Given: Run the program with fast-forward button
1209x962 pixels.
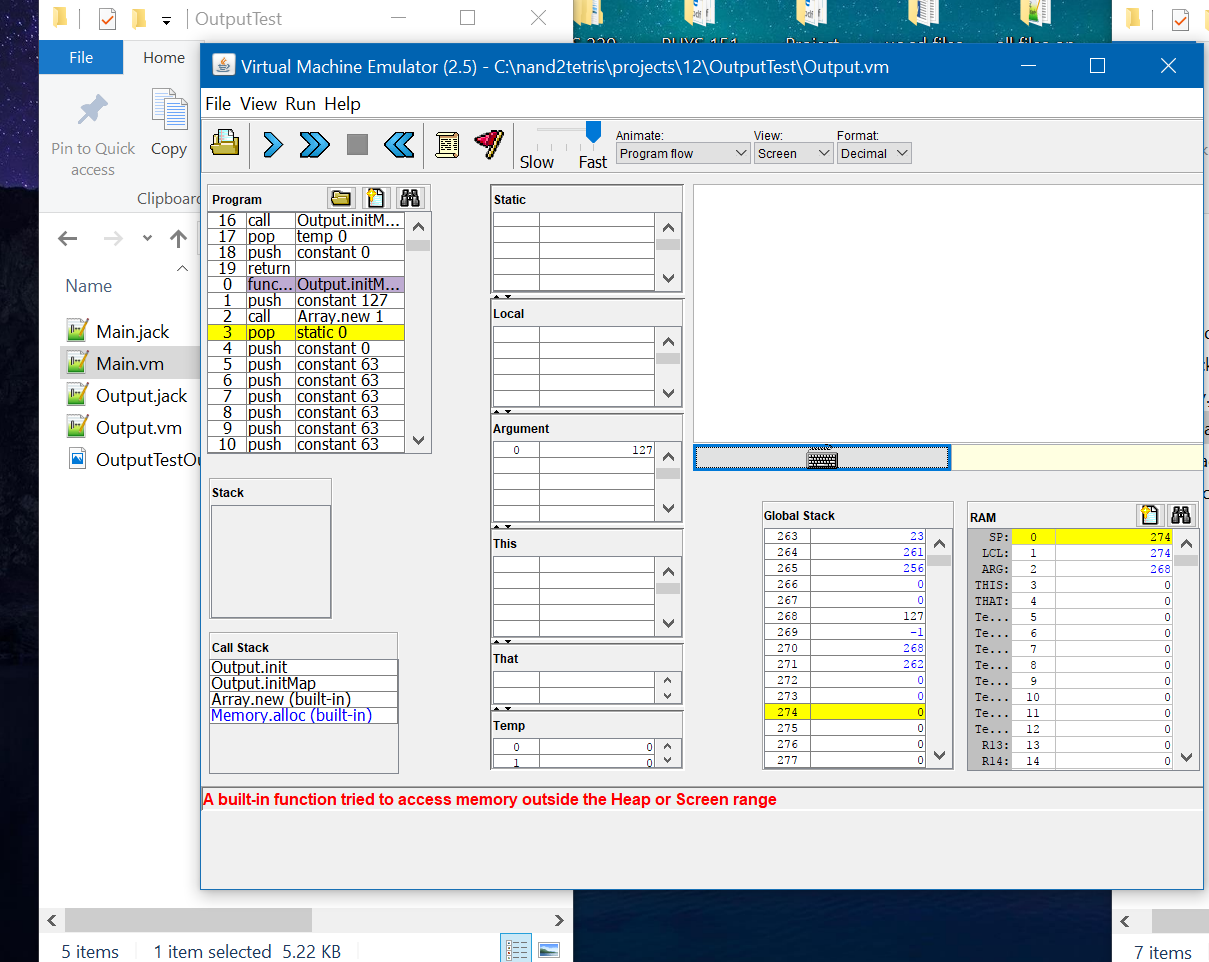Looking at the screenshot, I should coord(314,145).
